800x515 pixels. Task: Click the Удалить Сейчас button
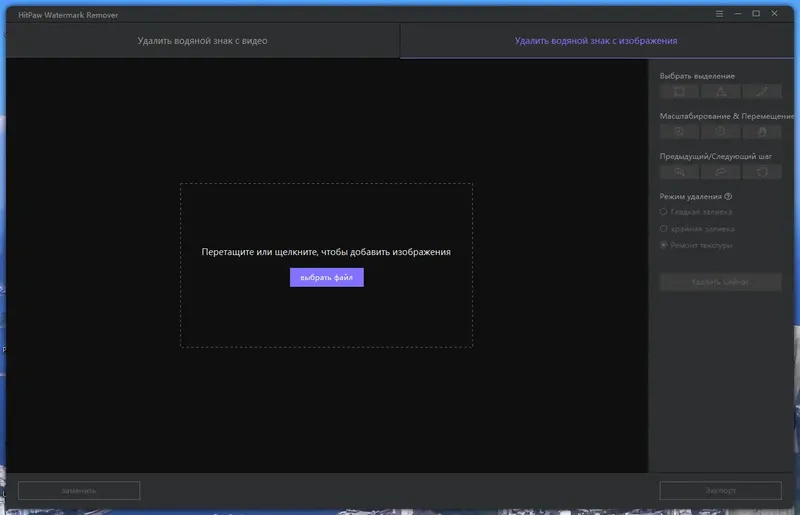(x=720, y=282)
